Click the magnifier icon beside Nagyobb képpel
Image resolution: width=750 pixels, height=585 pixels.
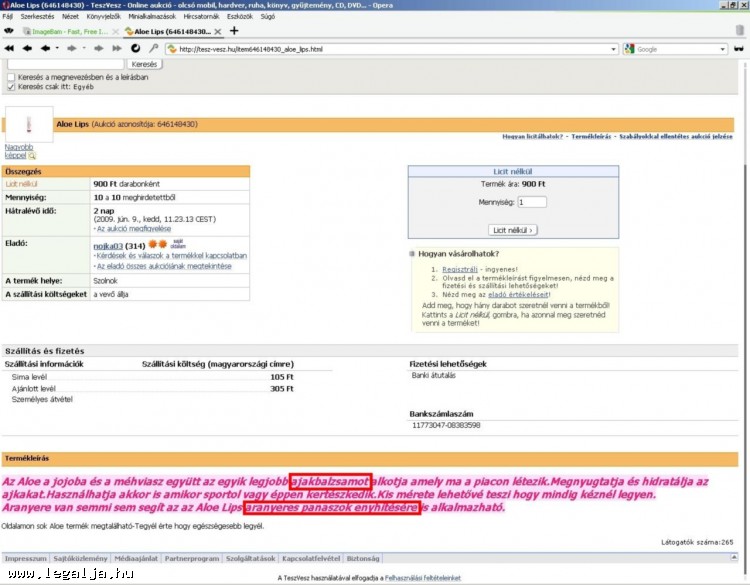coord(32,156)
